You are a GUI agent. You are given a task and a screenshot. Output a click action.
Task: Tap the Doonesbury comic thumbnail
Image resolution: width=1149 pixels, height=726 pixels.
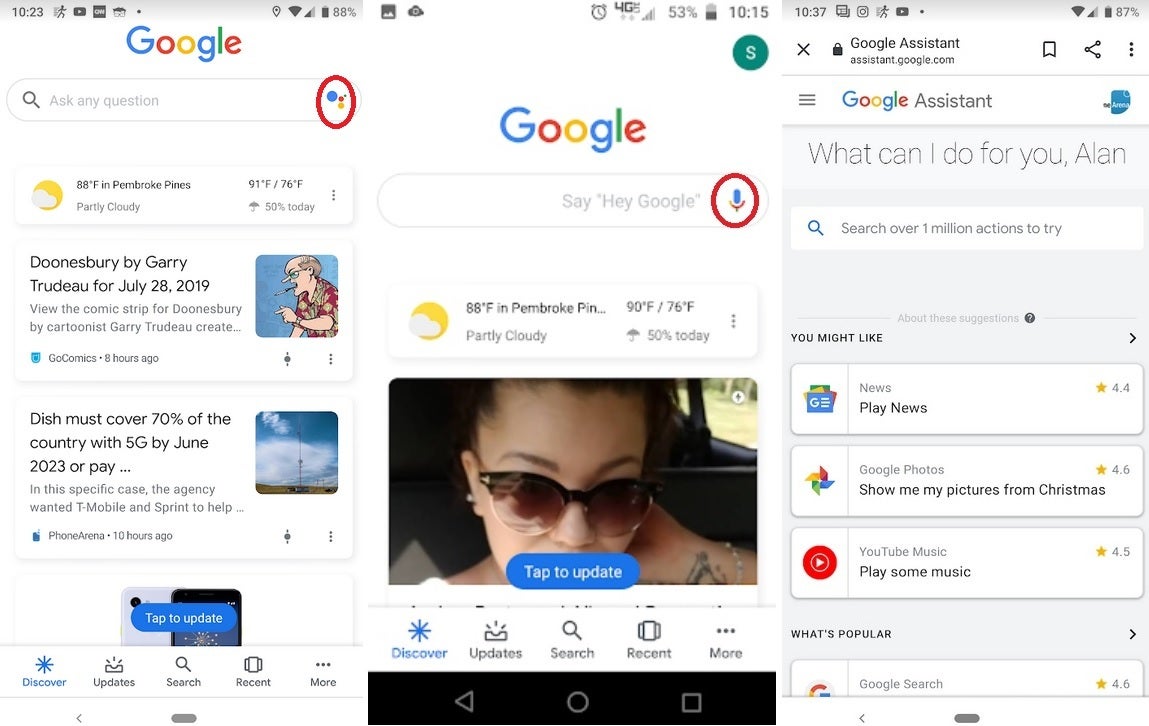click(297, 296)
